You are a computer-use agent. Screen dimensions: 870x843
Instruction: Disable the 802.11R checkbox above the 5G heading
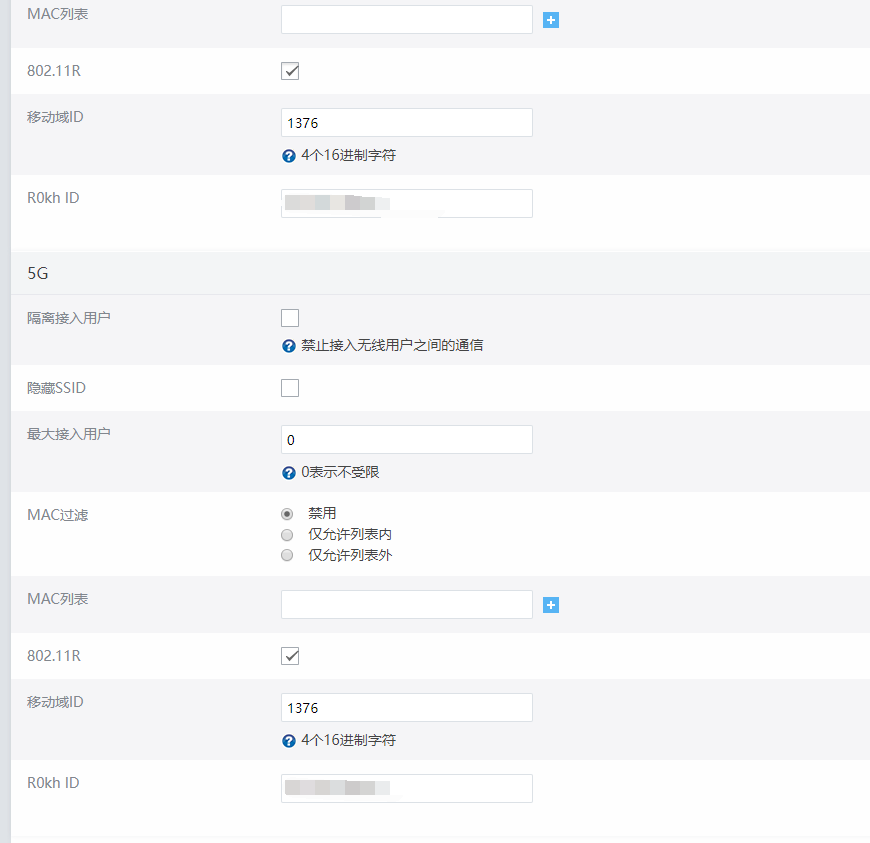coord(290,71)
